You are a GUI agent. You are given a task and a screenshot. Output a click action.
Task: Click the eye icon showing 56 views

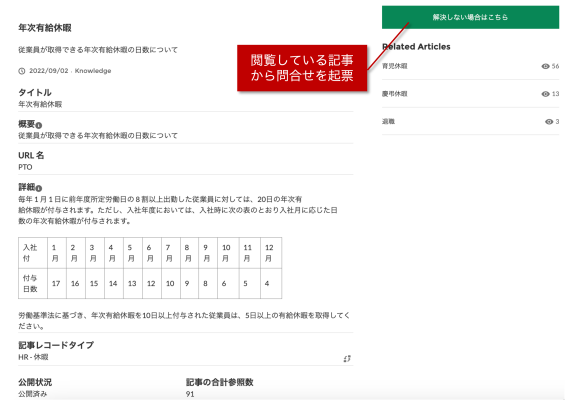point(546,66)
